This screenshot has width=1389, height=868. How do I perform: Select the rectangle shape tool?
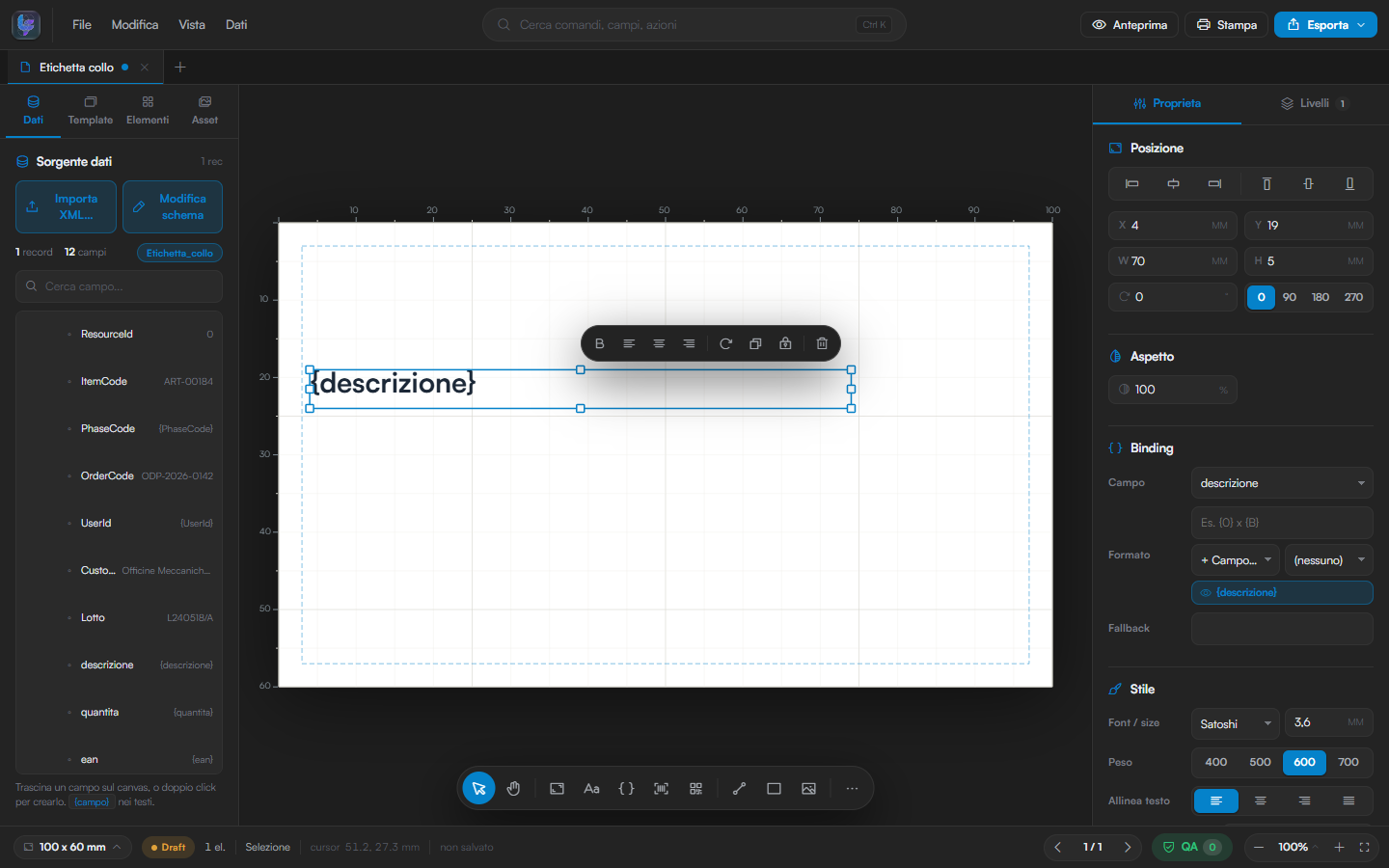(x=774, y=788)
